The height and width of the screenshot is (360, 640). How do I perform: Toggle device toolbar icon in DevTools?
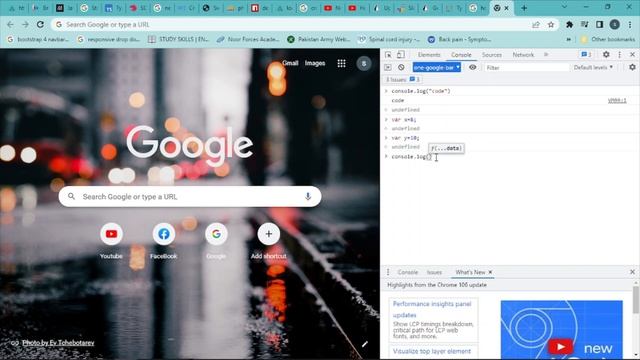(401, 55)
